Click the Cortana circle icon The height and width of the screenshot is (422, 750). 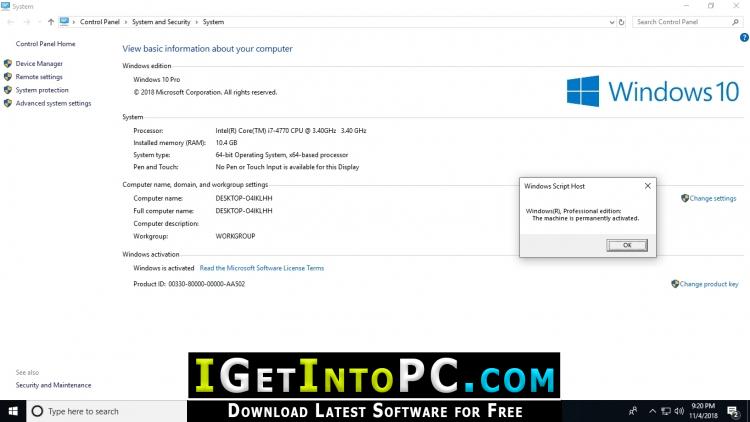click(x=37, y=411)
